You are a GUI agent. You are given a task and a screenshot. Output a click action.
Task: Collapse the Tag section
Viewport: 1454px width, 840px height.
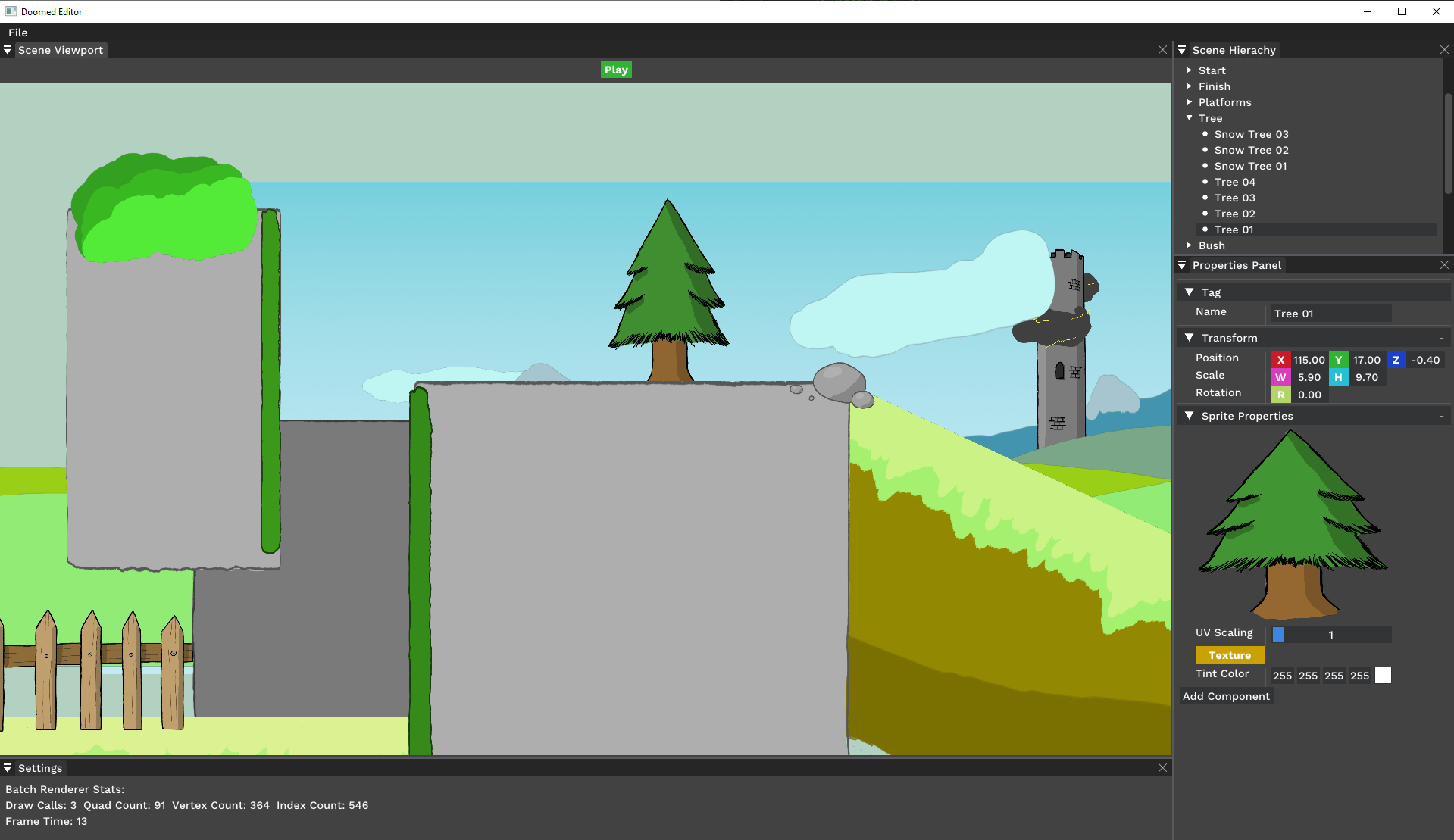tap(1189, 292)
